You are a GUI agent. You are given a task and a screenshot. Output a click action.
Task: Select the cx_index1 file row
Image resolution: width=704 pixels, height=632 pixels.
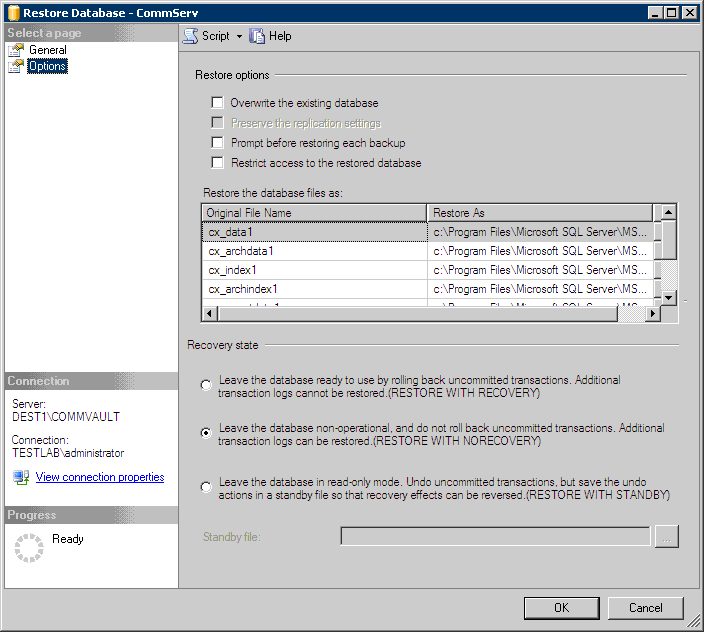click(x=315, y=270)
